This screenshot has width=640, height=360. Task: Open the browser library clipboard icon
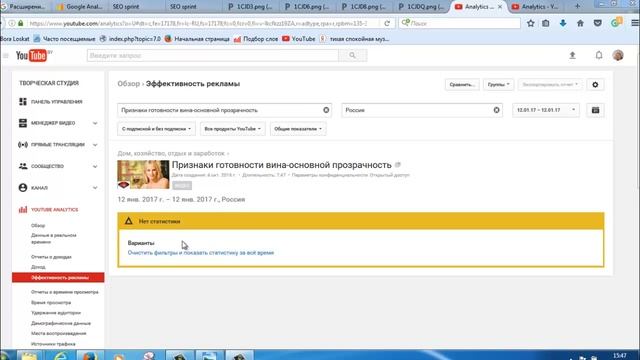tap(546, 23)
